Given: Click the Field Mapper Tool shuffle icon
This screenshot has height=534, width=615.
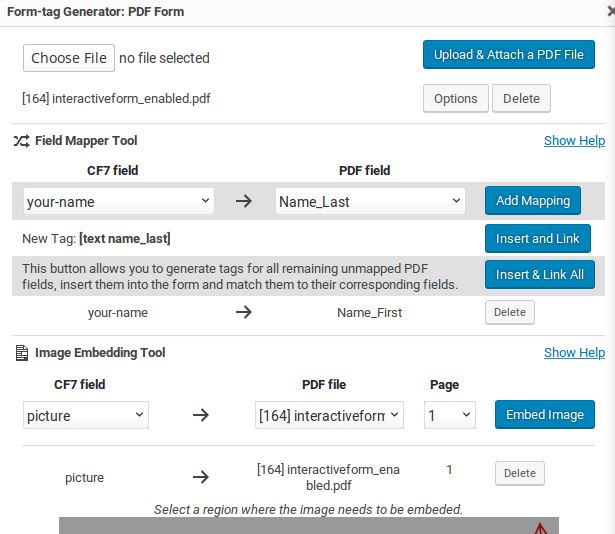Looking at the screenshot, I should tap(22, 140).
